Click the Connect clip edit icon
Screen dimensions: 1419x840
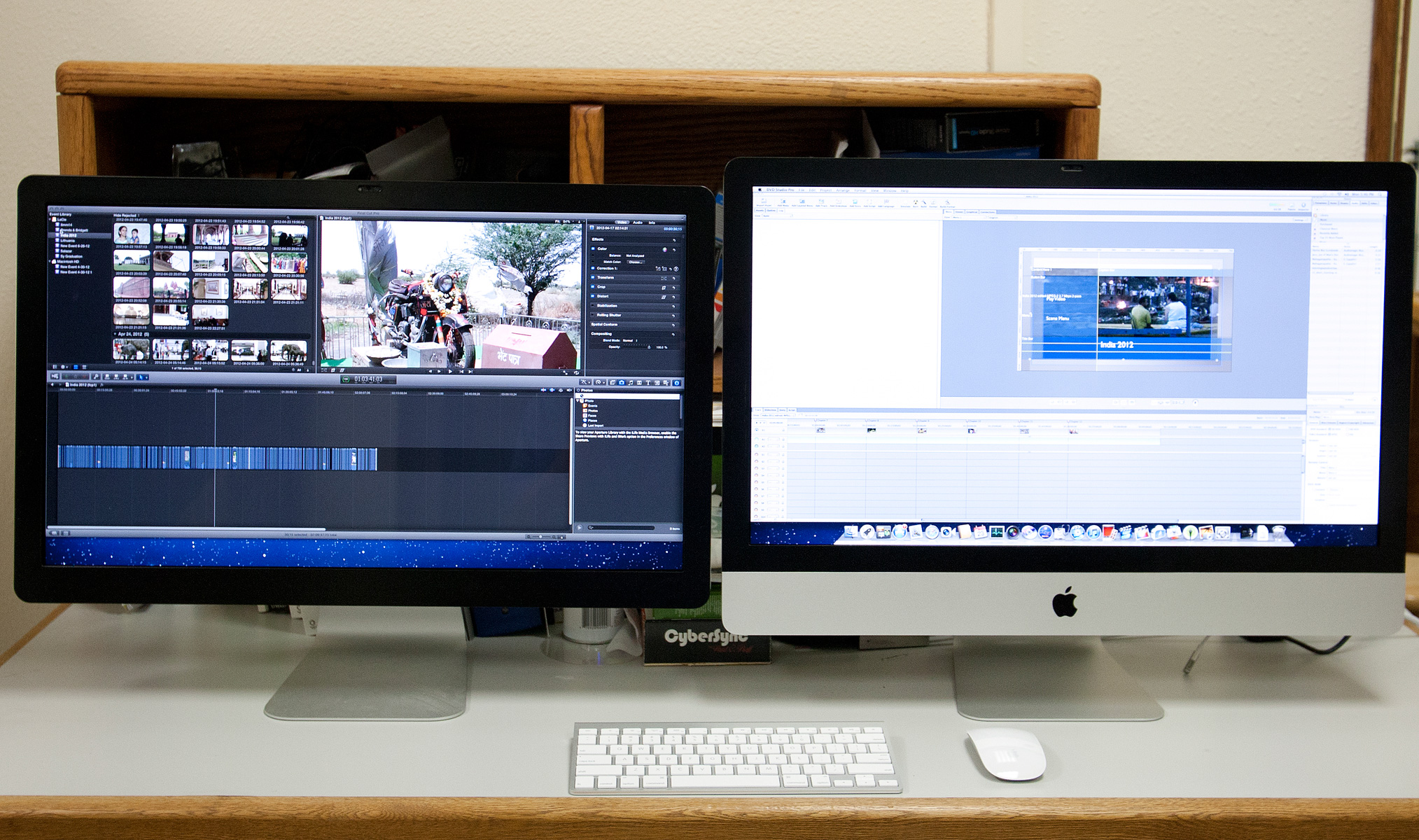pos(107,377)
